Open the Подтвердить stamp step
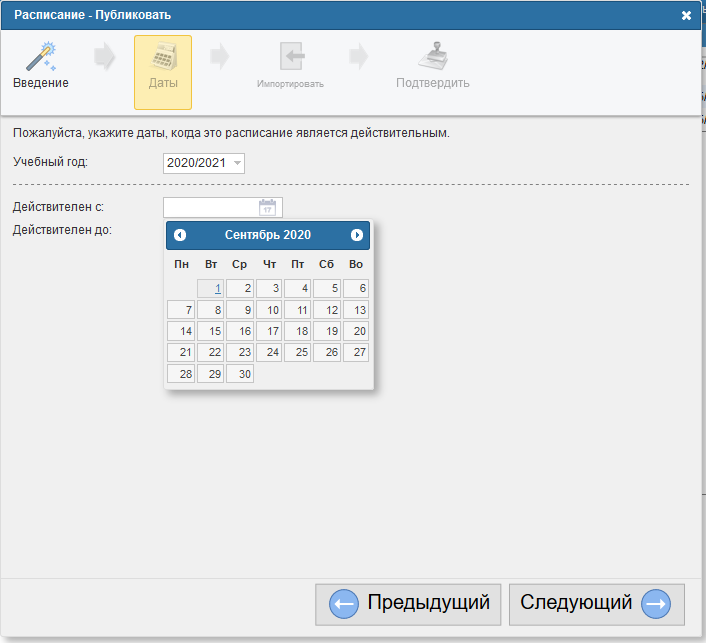 click(x=432, y=65)
